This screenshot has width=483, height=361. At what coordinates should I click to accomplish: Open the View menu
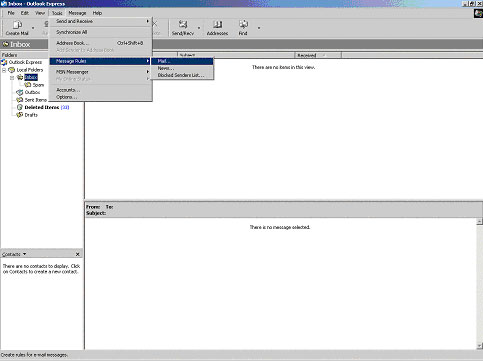point(40,13)
